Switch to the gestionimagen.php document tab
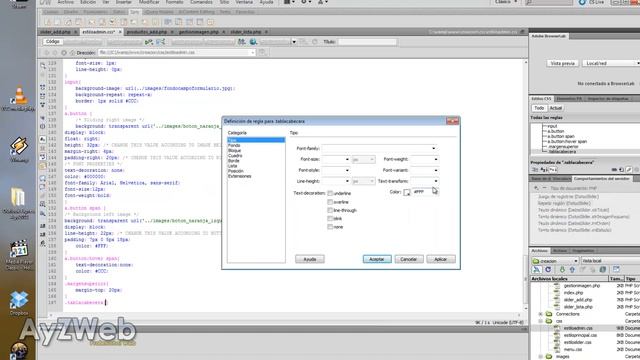This screenshot has width=640, height=360. [x=199, y=32]
